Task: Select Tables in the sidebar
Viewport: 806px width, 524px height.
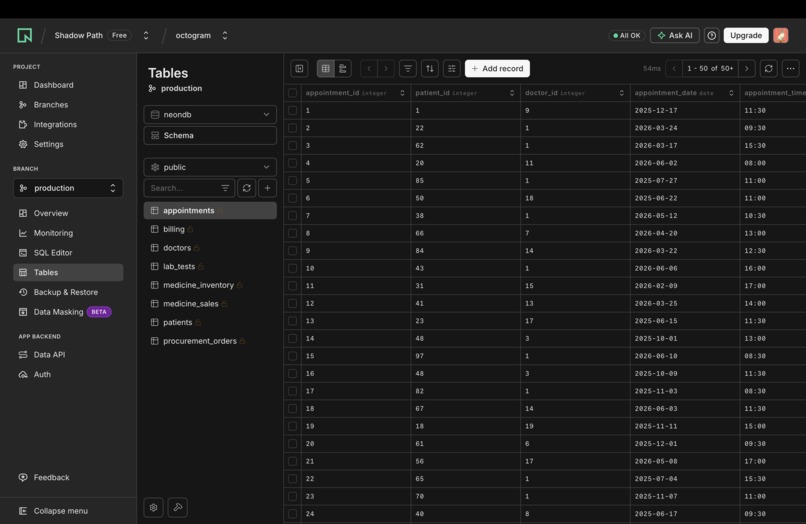Action: click(x=68, y=273)
